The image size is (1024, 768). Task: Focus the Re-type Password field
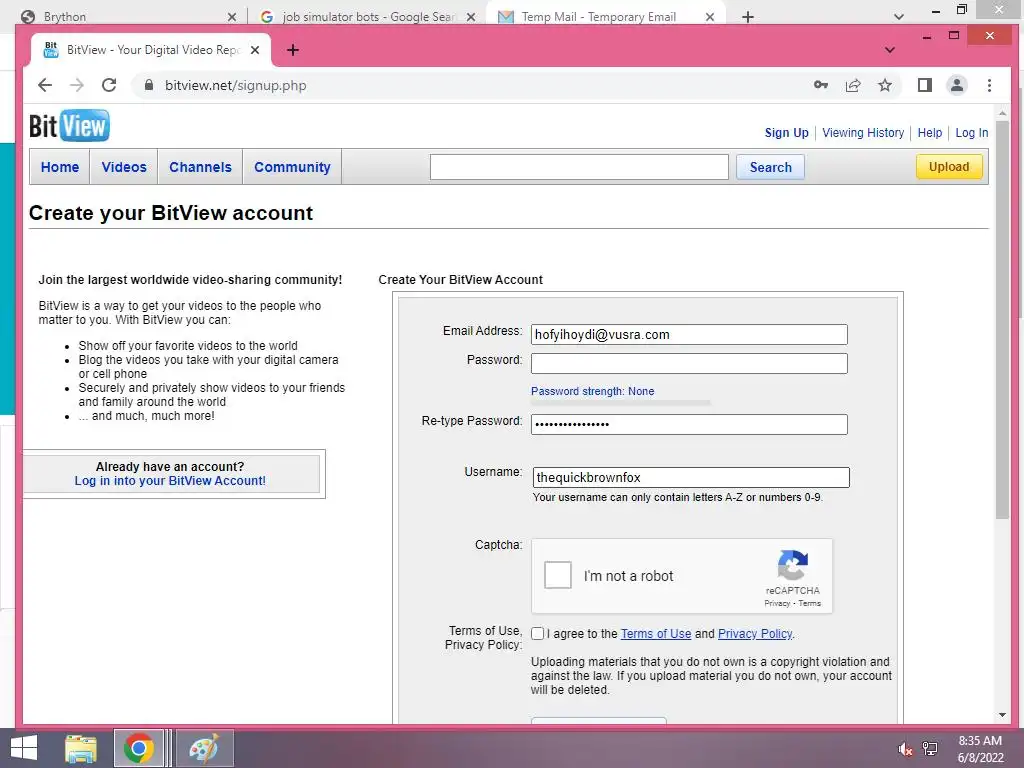(x=689, y=424)
